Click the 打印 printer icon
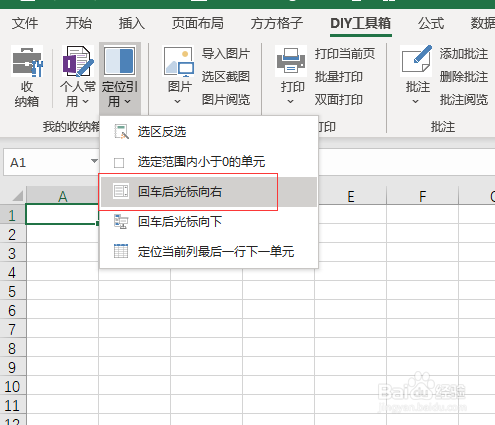The image size is (495, 425). click(291, 61)
